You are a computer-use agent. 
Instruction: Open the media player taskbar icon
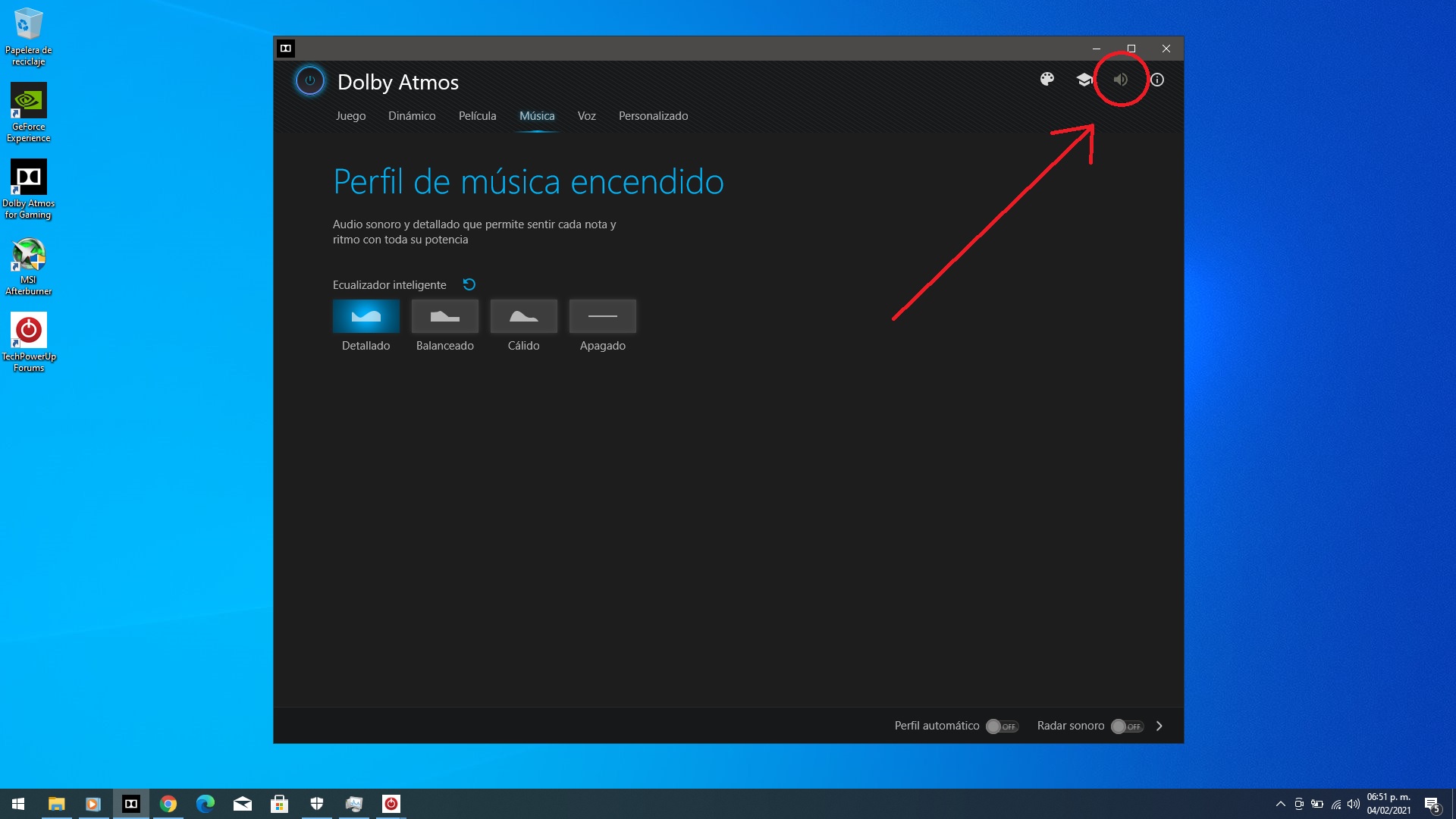point(93,804)
